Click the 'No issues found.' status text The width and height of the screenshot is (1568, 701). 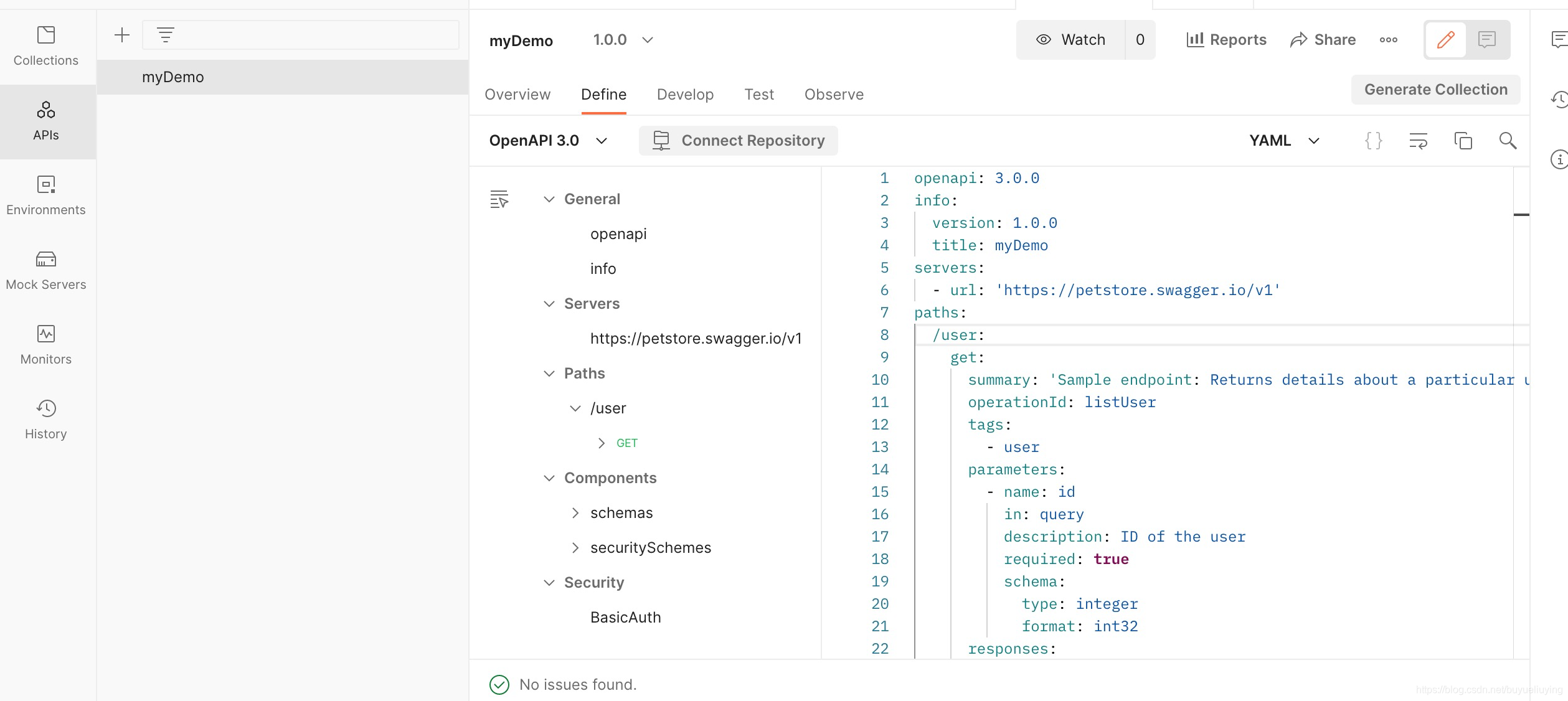coord(578,685)
